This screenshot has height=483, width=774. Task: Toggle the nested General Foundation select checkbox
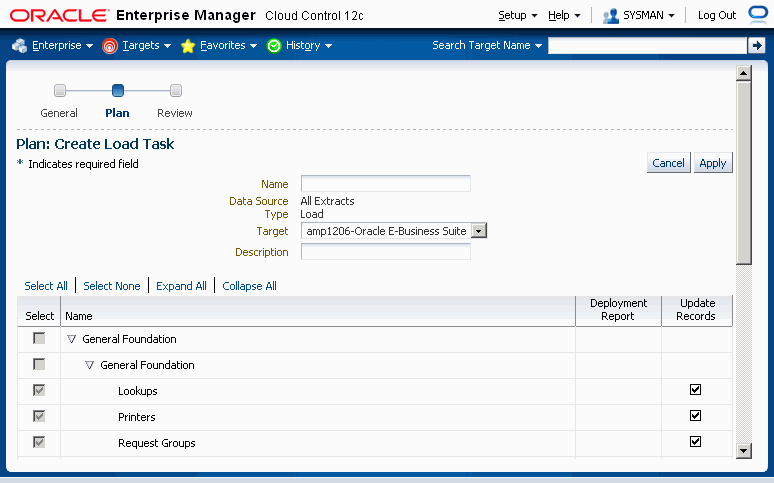pos(39,364)
